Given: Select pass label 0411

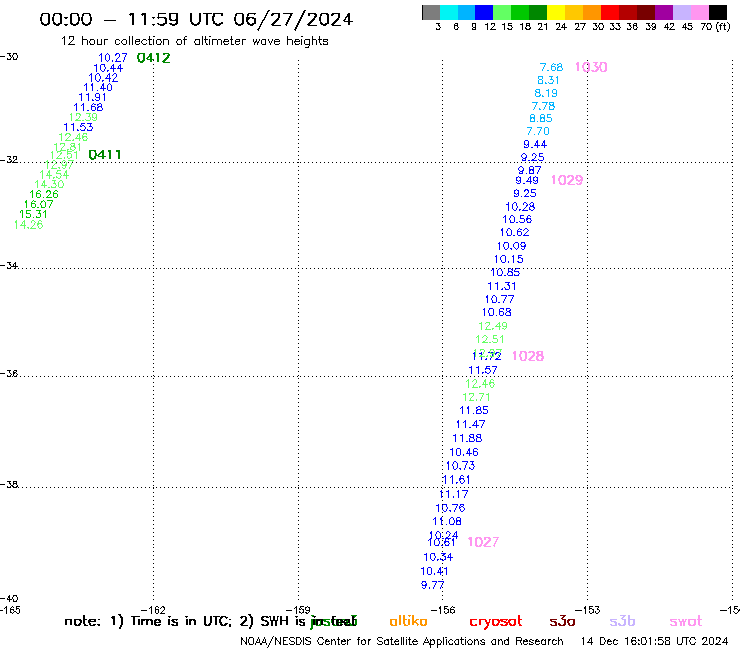Looking at the screenshot, I should (105, 154).
